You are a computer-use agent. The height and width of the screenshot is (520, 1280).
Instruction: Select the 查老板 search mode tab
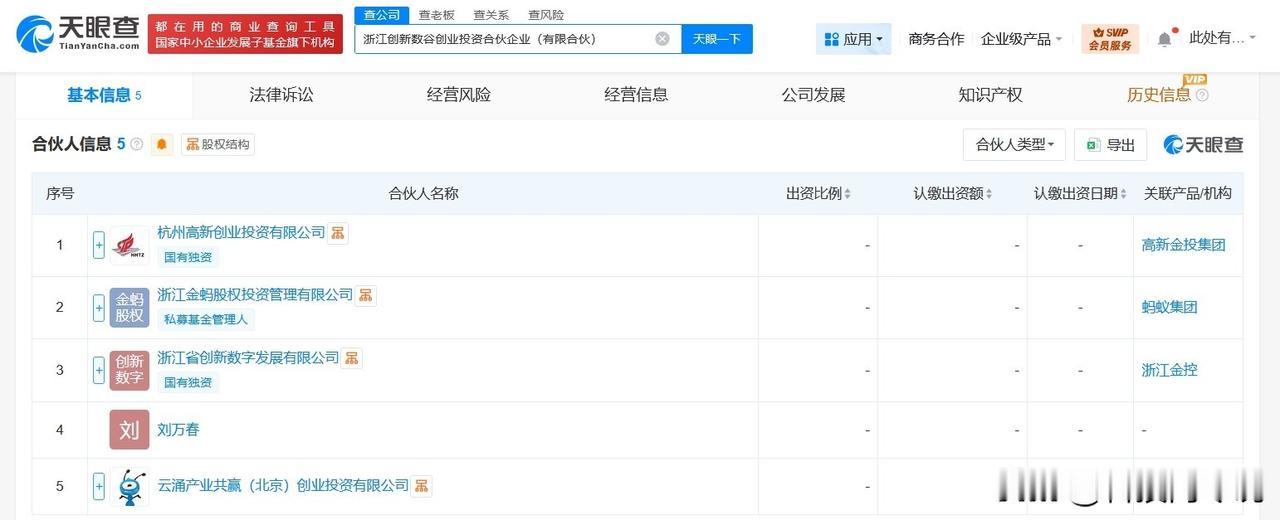tap(436, 15)
